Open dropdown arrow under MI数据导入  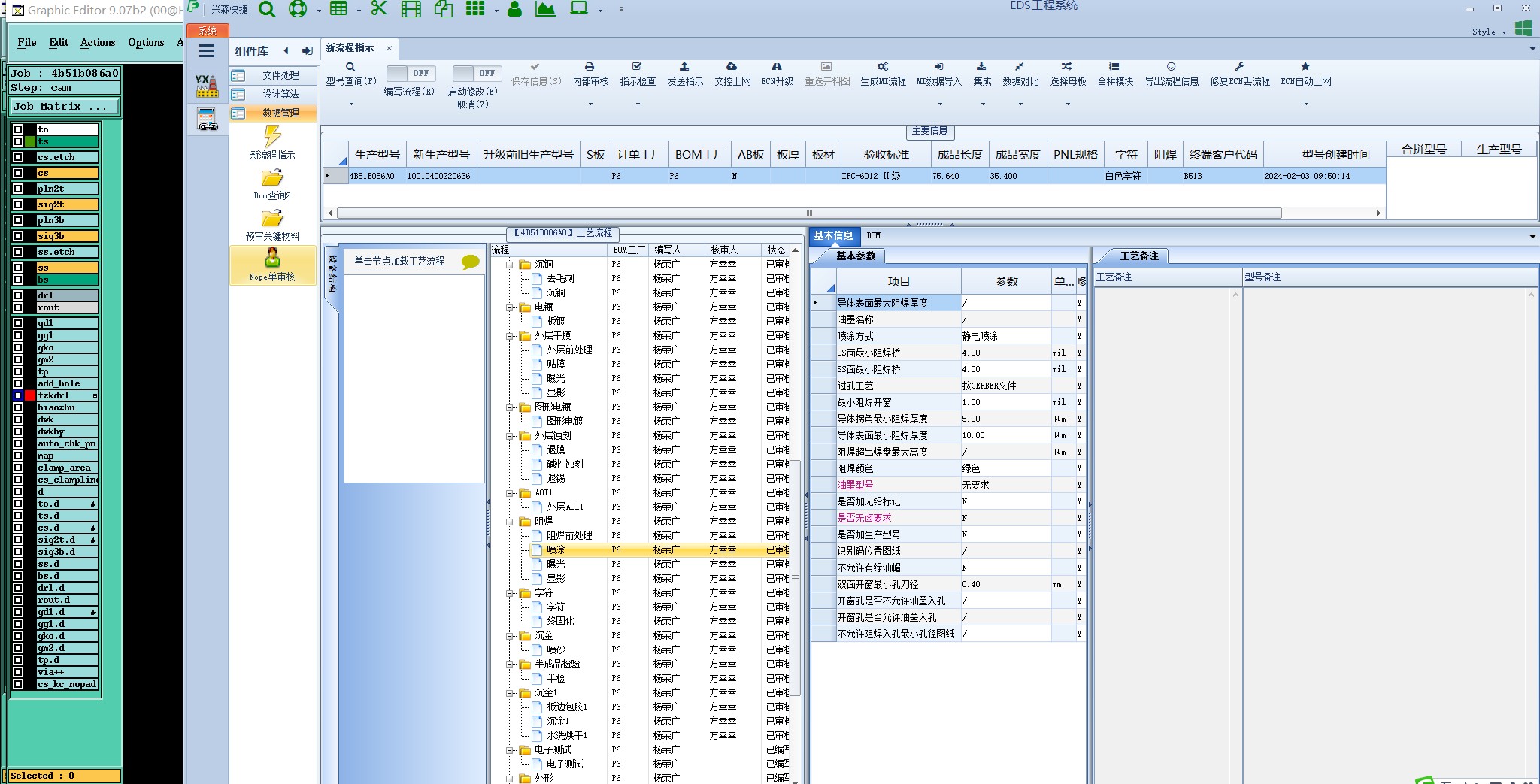coord(938,104)
